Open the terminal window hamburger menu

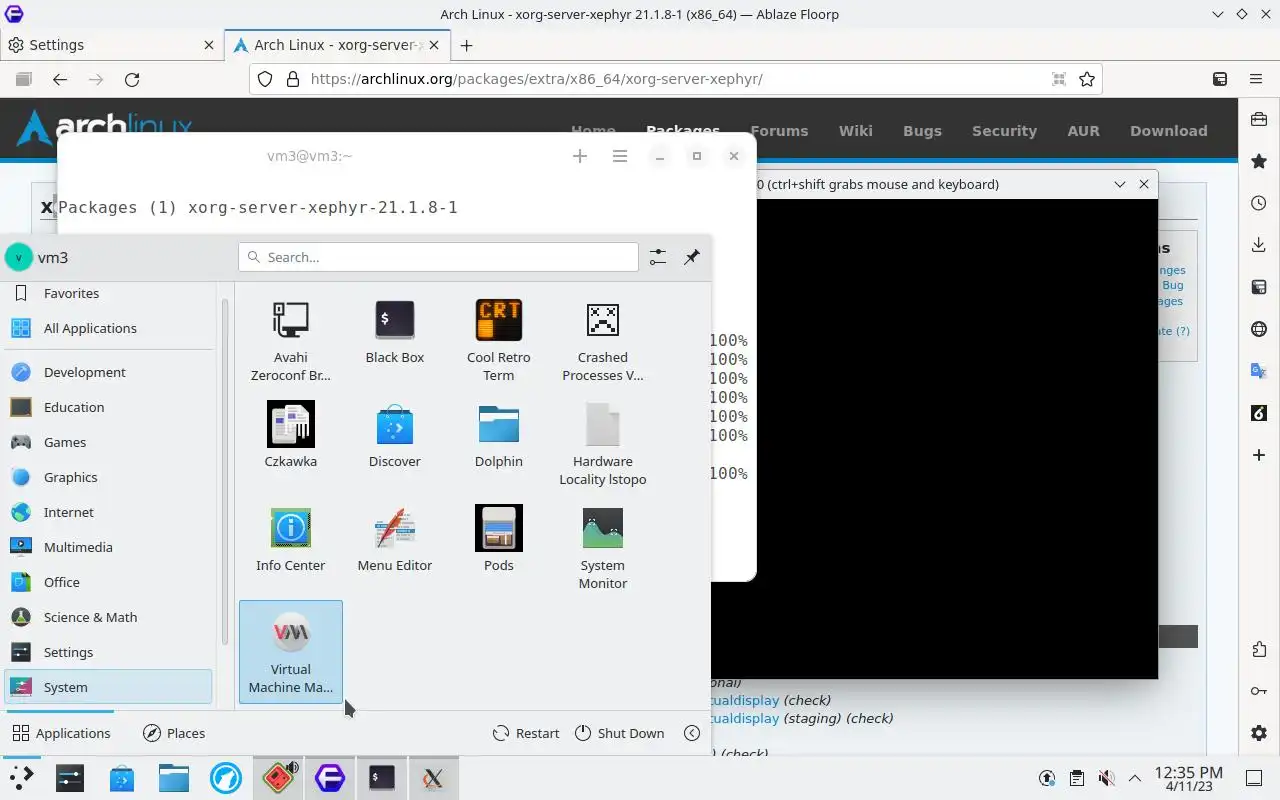click(x=620, y=156)
